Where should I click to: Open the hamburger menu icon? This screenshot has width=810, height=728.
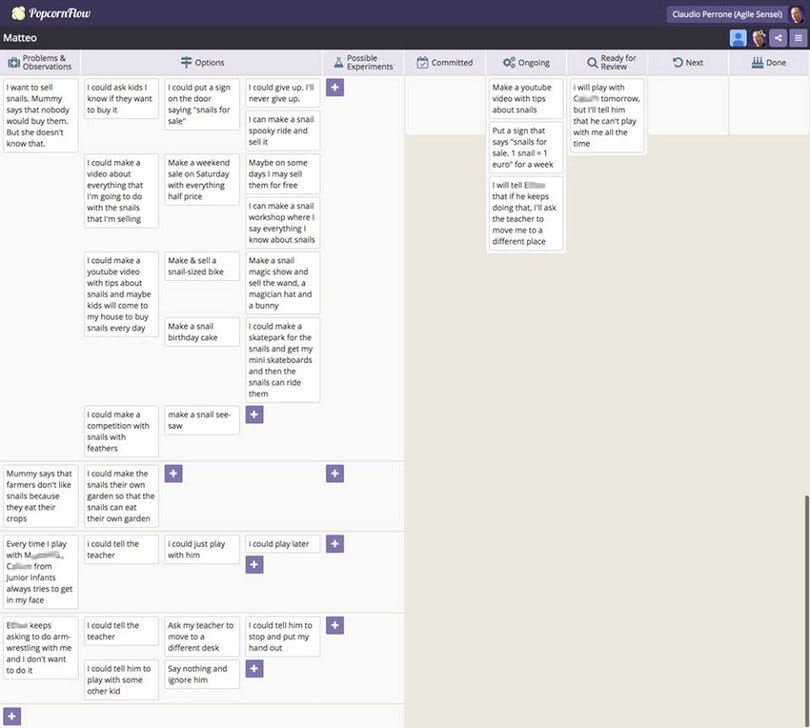click(798, 38)
